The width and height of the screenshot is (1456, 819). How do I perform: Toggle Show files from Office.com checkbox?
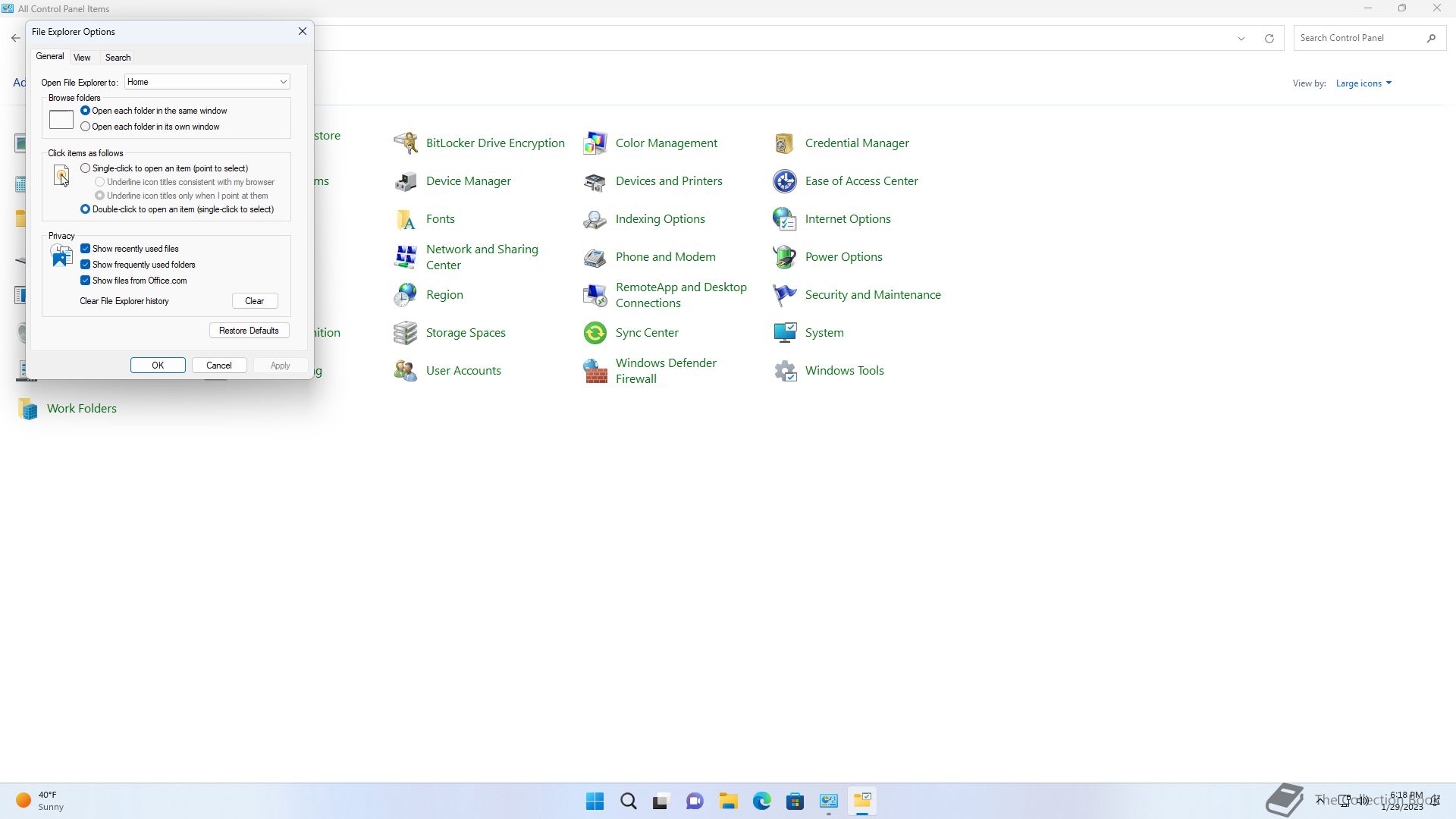[86, 281]
